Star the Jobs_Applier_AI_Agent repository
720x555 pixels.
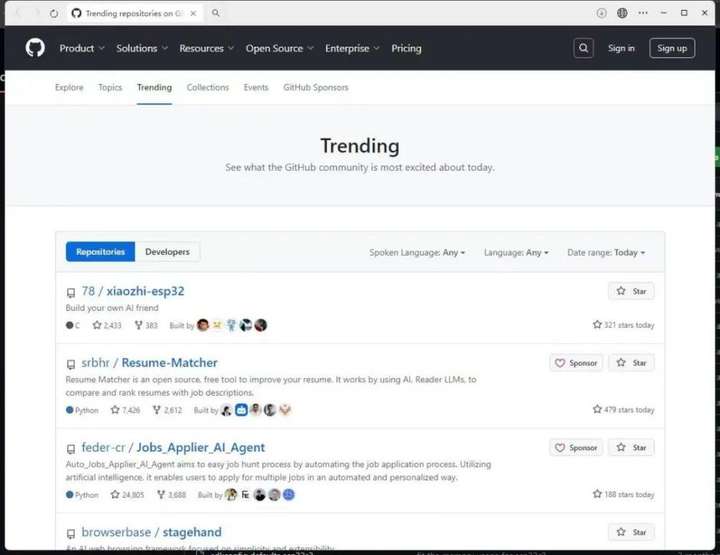click(631, 448)
